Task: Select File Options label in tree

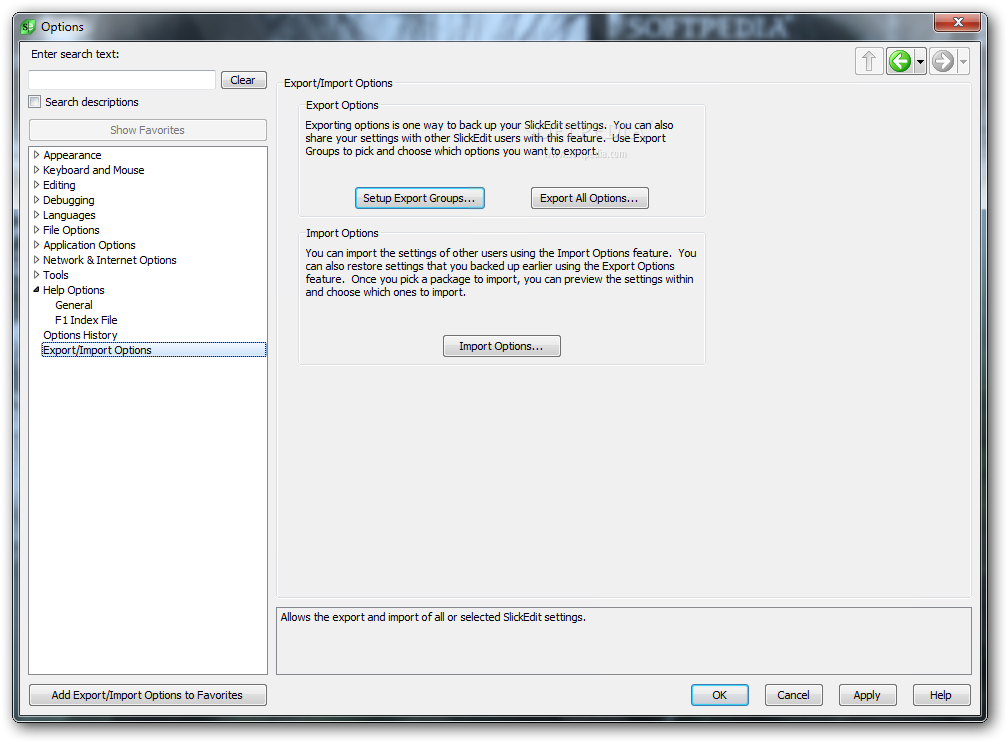Action: point(71,229)
